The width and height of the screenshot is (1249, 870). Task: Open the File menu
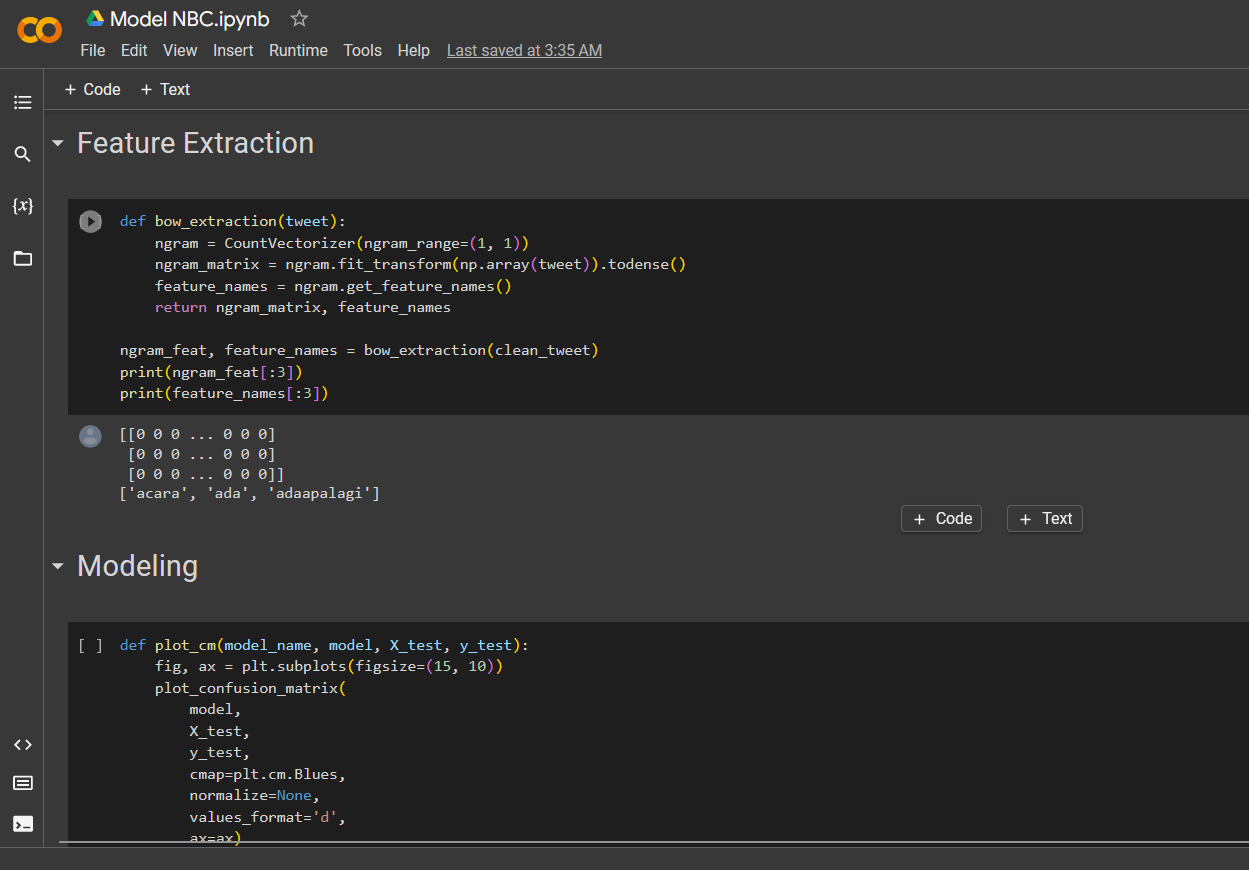coord(93,50)
